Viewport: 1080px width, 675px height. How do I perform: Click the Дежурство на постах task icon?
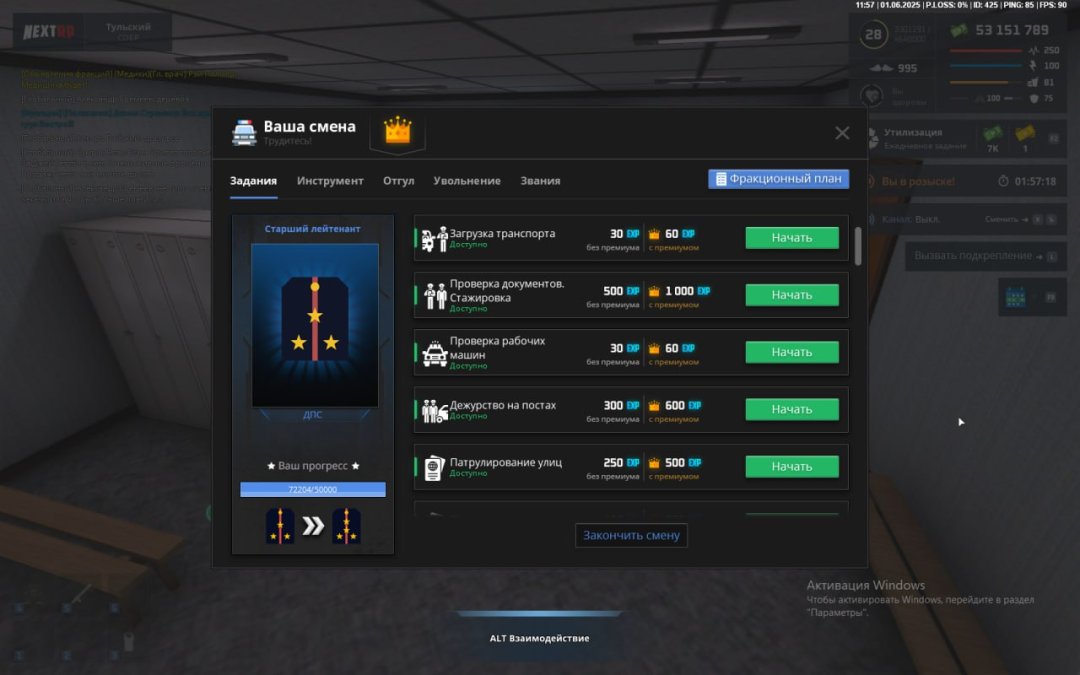point(435,410)
